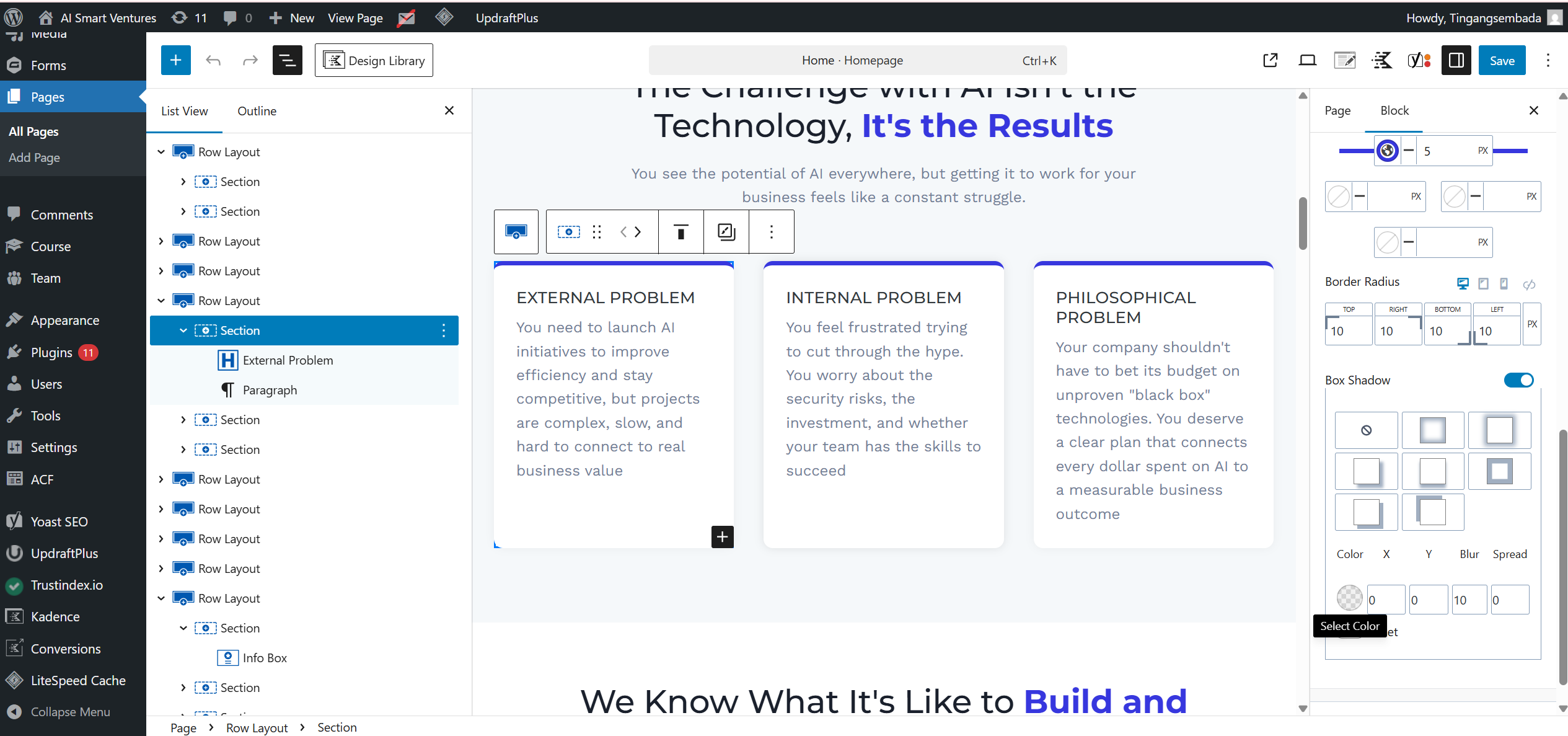Collapse the selected Section in List View
1568x736 pixels.
click(x=183, y=330)
